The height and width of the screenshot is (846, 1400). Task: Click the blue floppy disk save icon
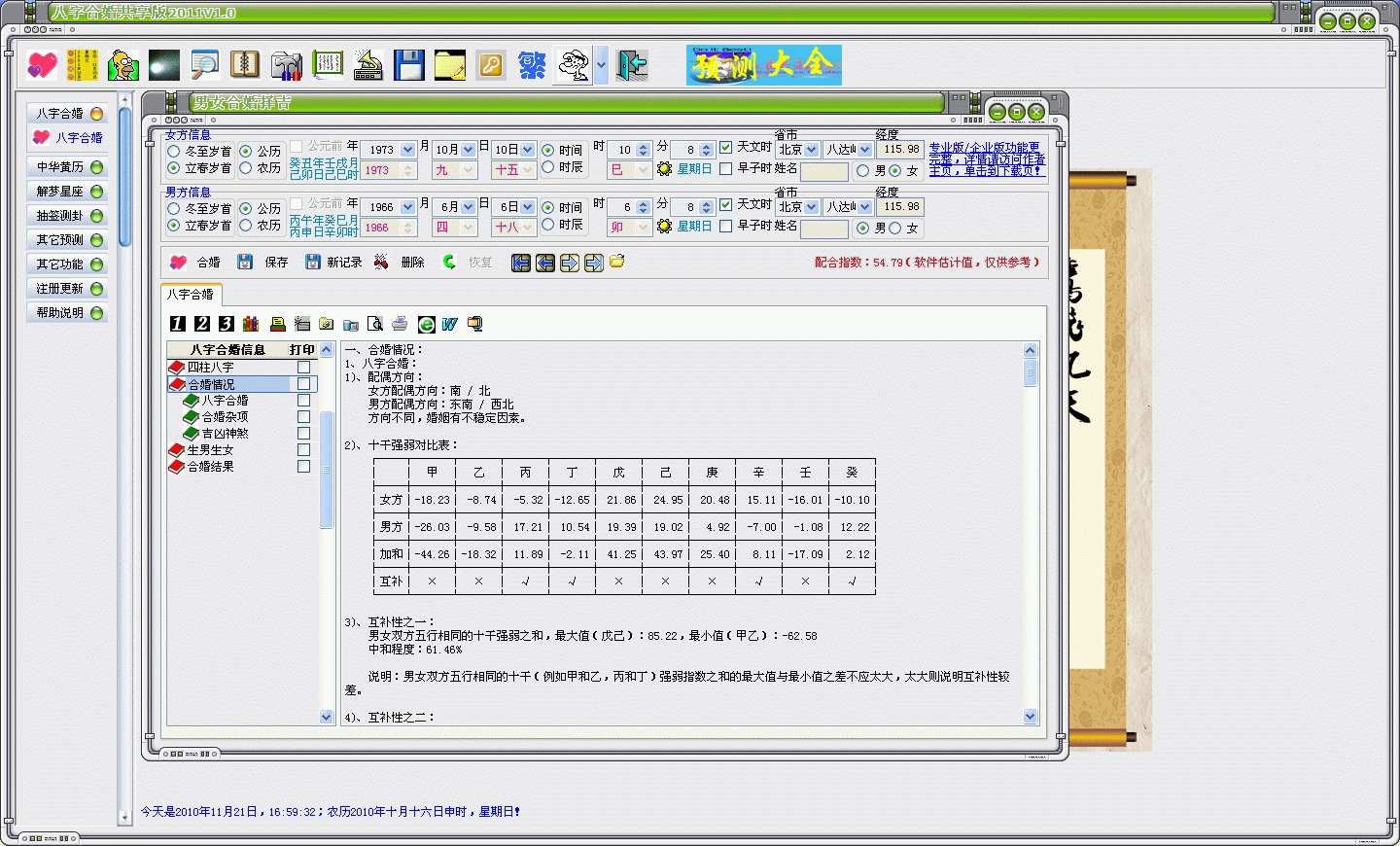[409, 65]
